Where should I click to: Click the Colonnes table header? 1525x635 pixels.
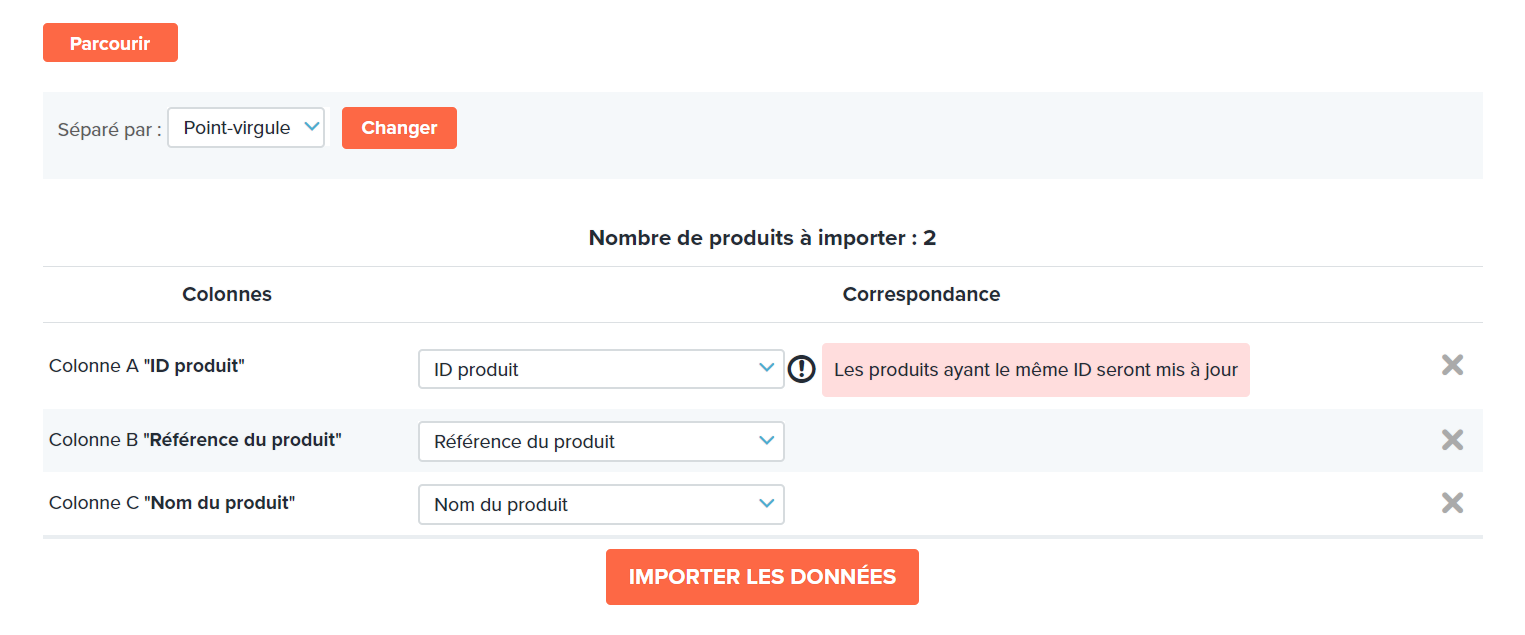click(x=227, y=294)
